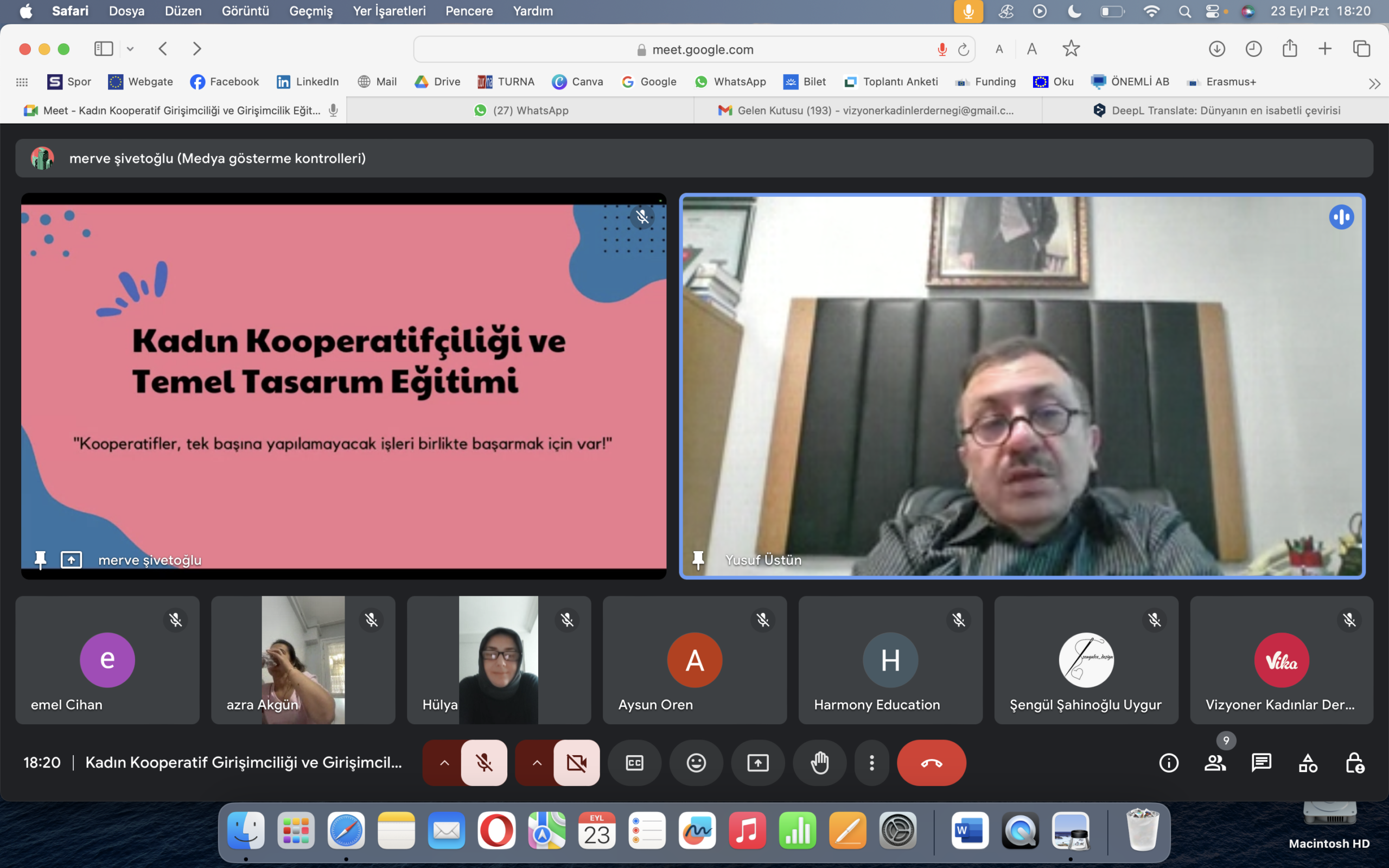Image resolution: width=1389 pixels, height=868 pixels.
Task: Open the chat panel icon
Action: click(x=1261, y=763)
